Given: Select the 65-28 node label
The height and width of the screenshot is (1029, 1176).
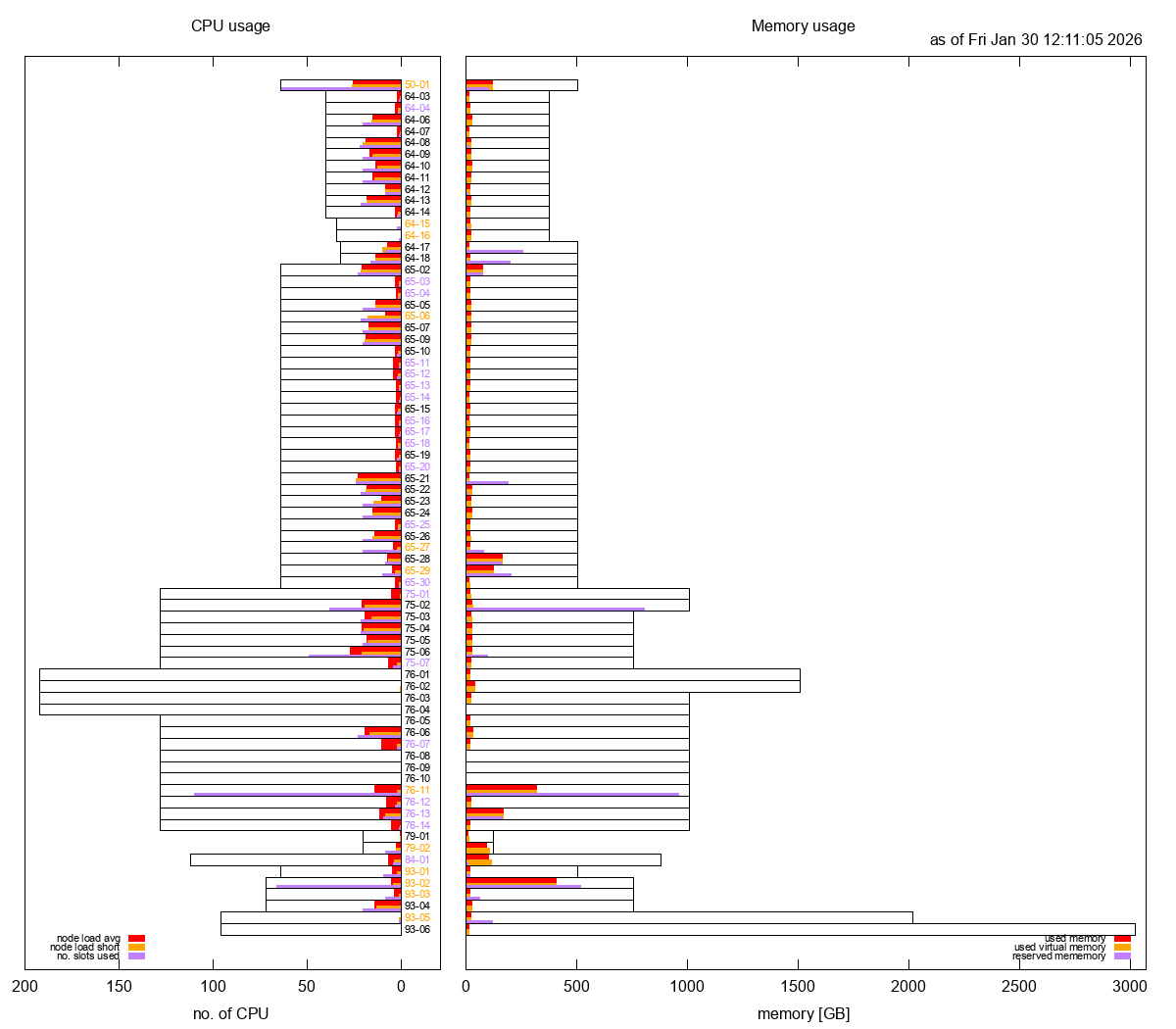Looking at the screenshot, I should point(416,560).
